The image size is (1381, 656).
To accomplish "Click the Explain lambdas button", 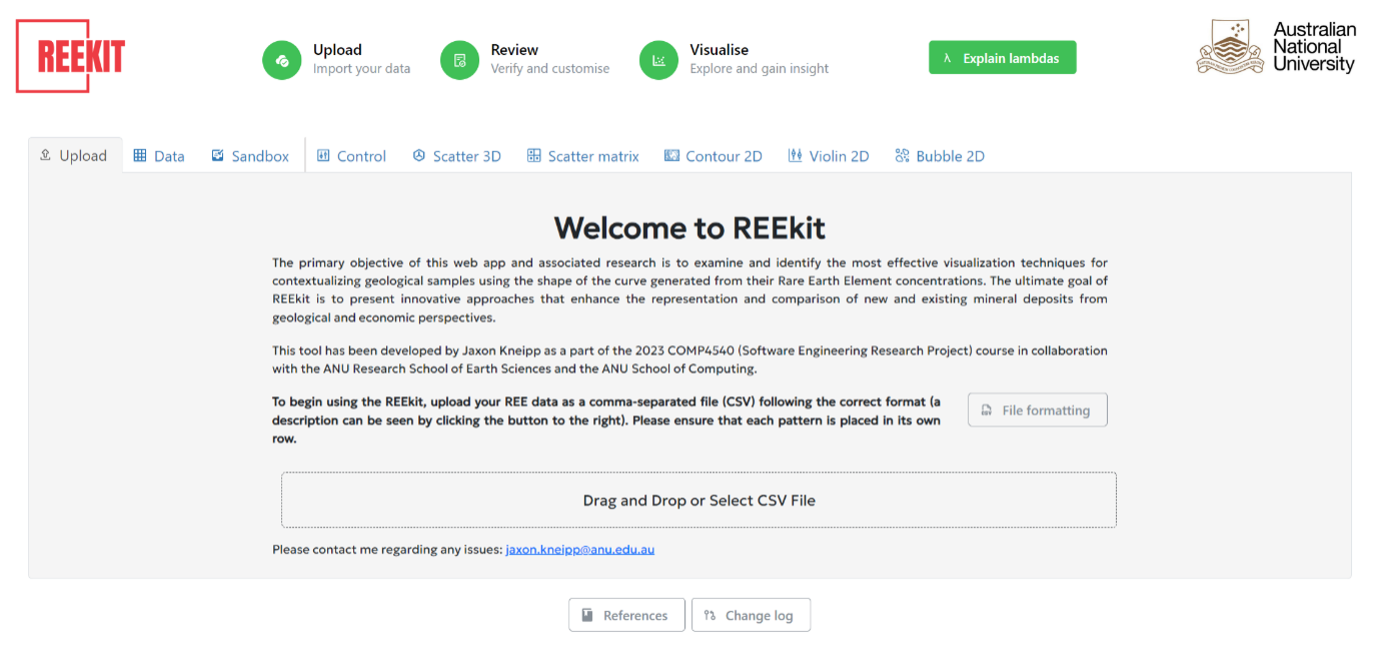I will (x=1002, y=58).
